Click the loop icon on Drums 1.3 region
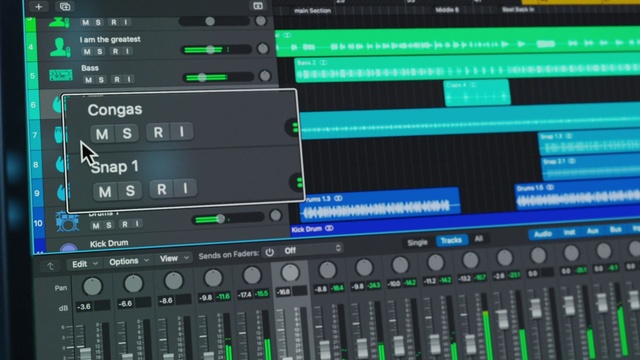640x360 pixels. (338, 198)
